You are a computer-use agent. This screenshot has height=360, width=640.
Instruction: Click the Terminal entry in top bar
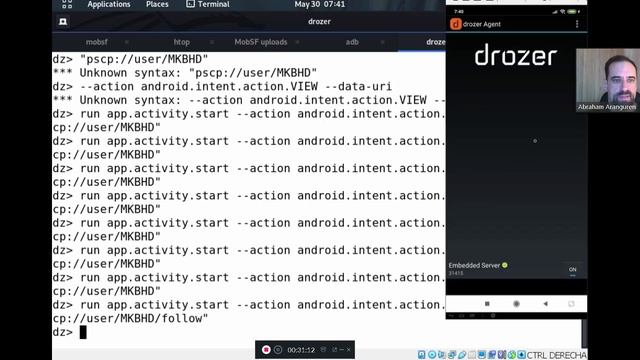(208, 4)
